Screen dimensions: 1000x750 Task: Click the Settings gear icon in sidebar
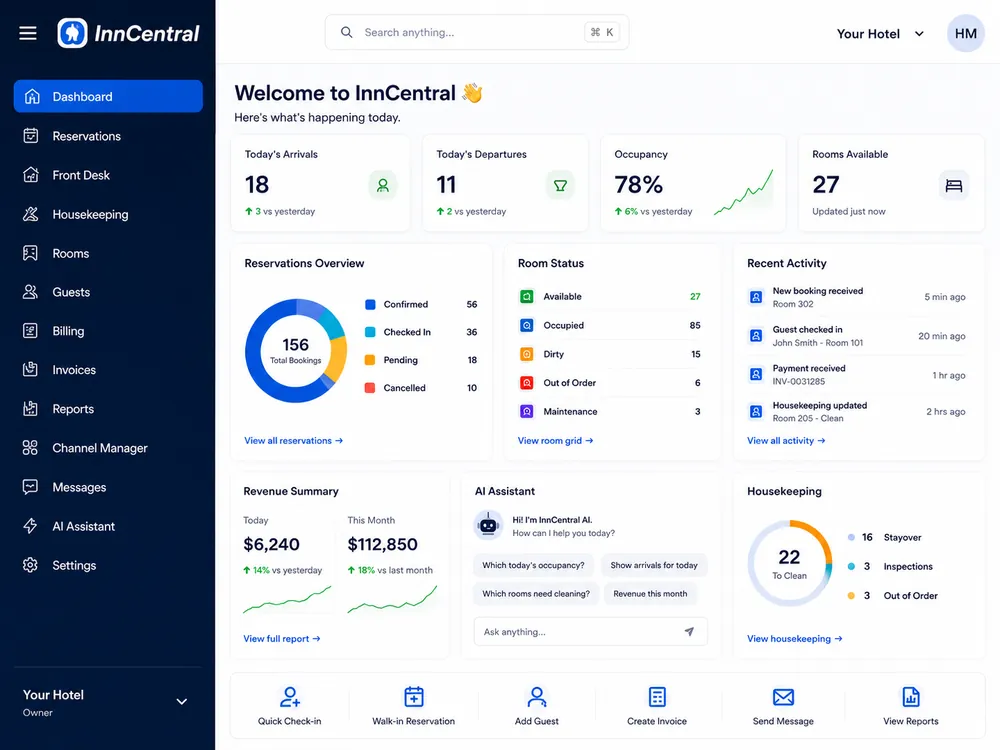pyautogui.click(x=31, y=565)
